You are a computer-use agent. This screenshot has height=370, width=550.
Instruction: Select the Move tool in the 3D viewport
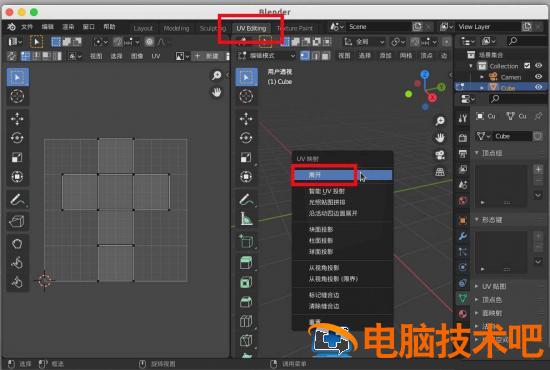pos(246,119)
